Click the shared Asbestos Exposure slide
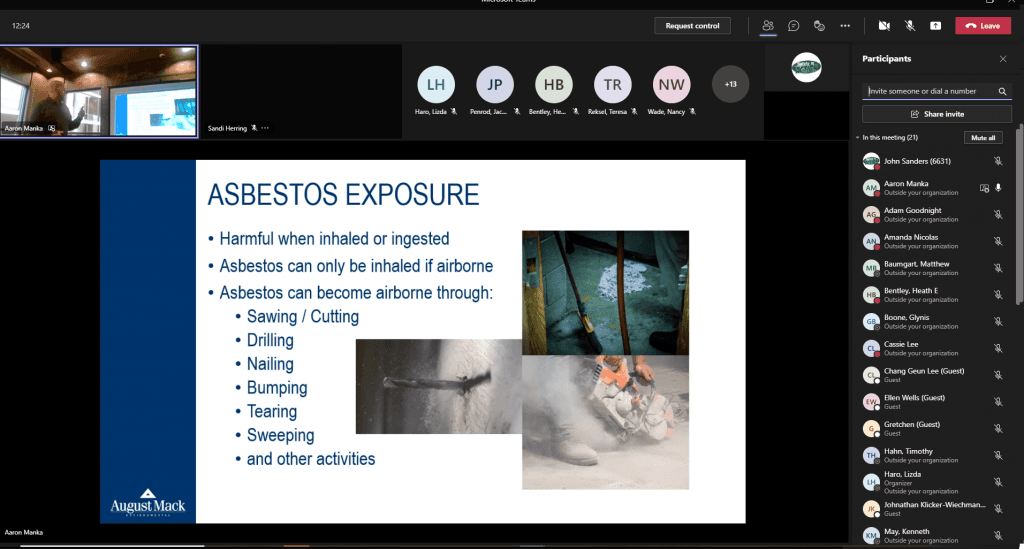 click(423, 341)
